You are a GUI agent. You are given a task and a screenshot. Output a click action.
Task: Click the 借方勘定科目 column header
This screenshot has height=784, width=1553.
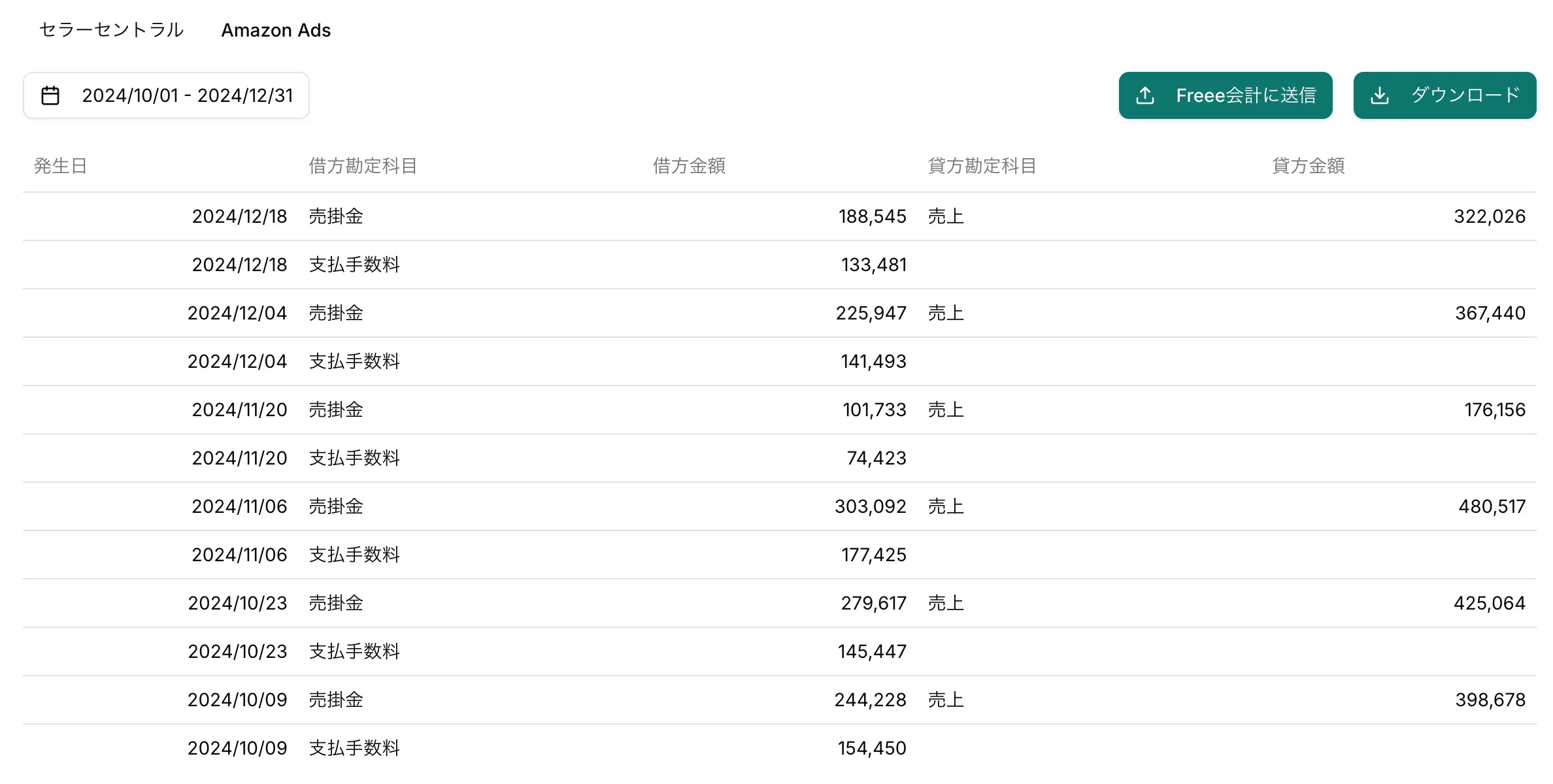363,166
